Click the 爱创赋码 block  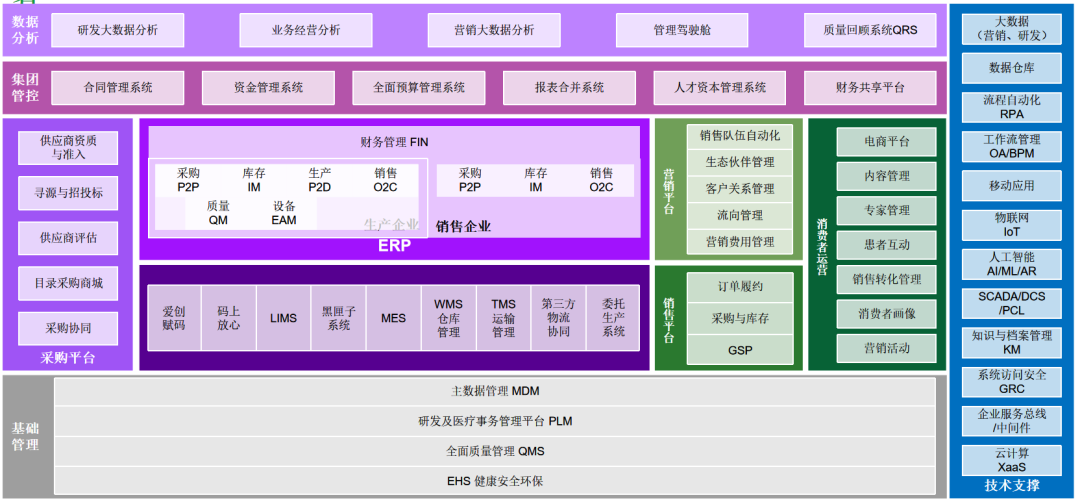pos(174,318)
